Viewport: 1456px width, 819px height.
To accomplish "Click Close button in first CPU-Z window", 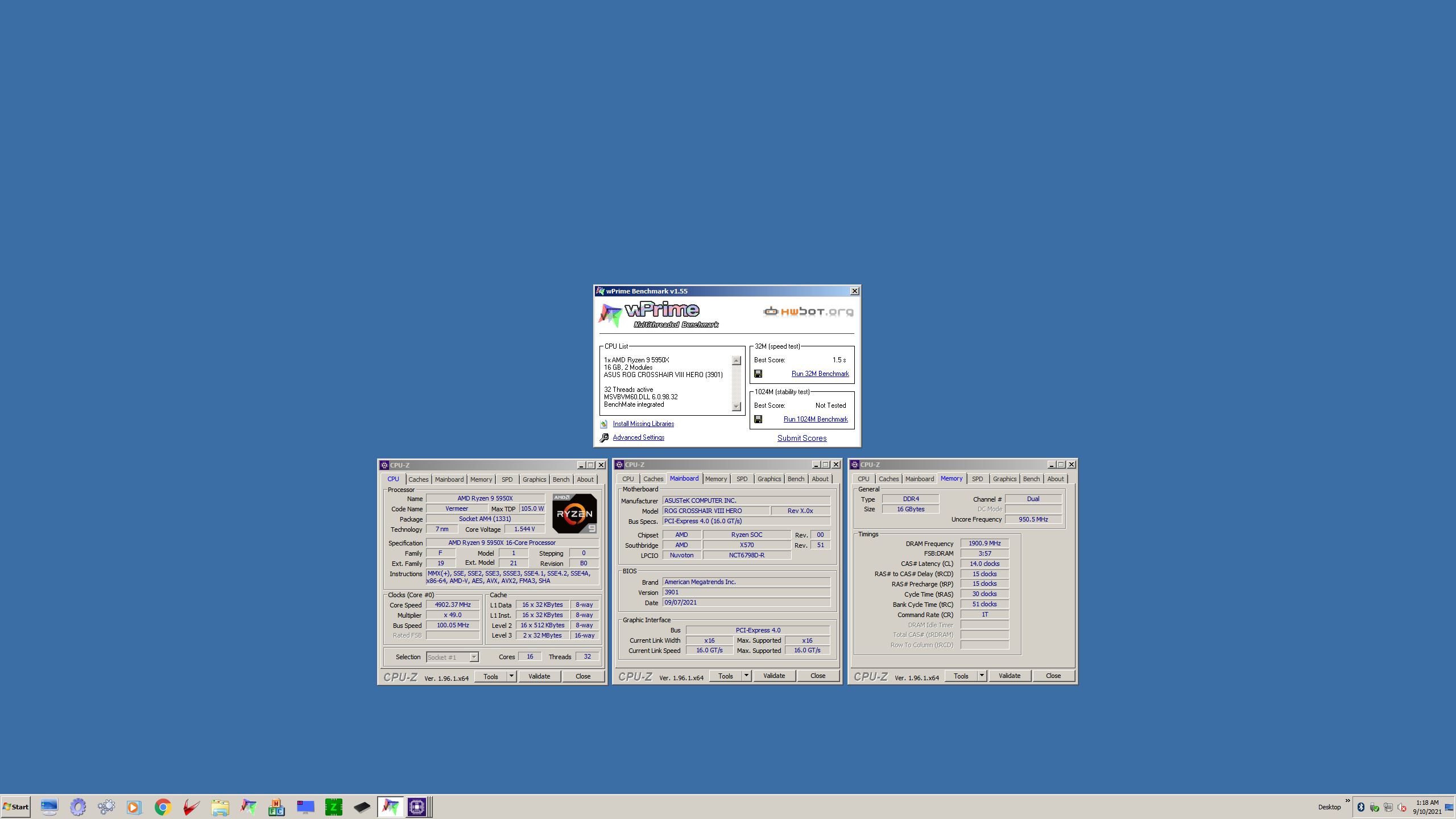I will tap(583, 676).
